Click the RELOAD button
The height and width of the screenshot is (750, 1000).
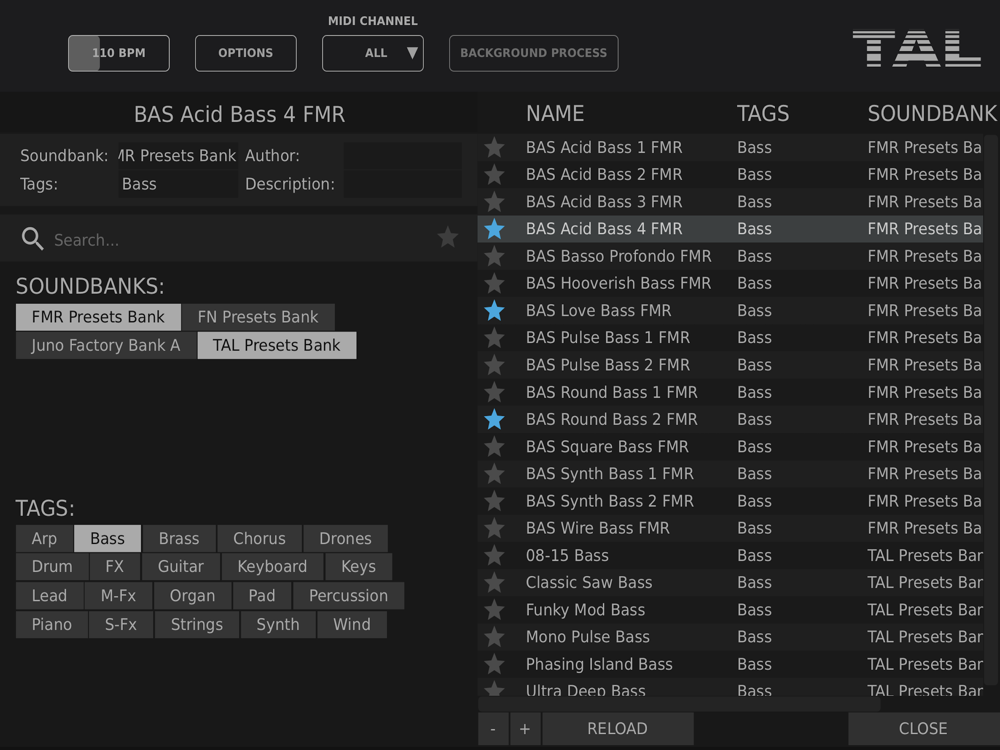pyautogui.click(x=617, y=728)
